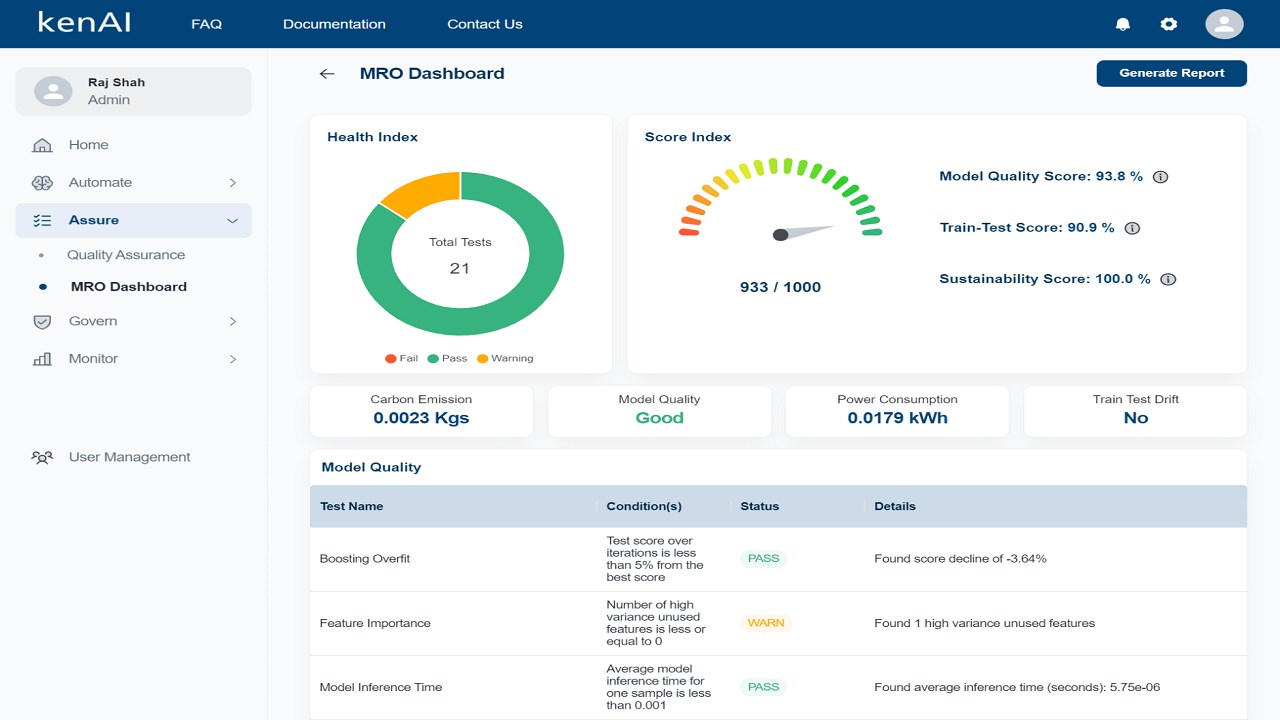Image resolution: width=1280 pixels, height=720 pixels.
Task: Click the back arrow beside MRO Dashboard
Action: 327,74
